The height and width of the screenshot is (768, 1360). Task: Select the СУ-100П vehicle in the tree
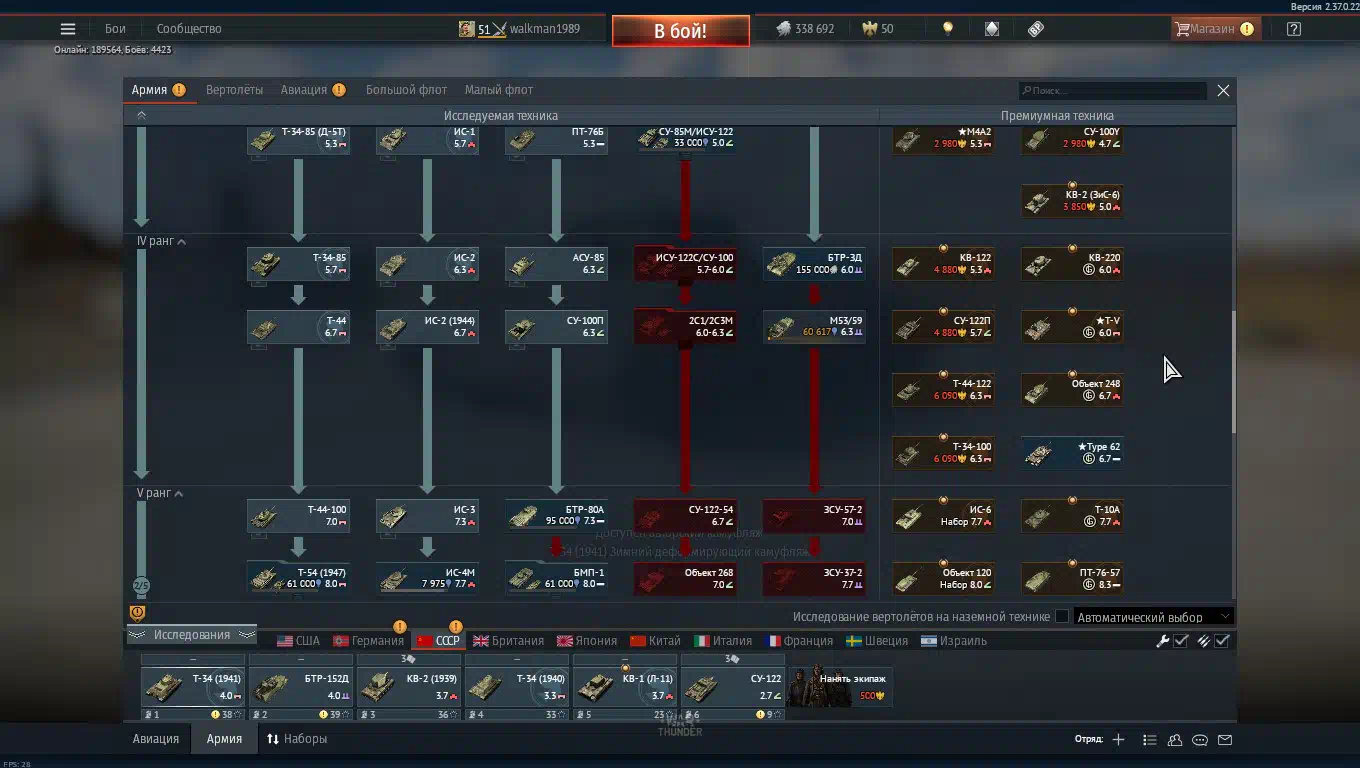[x=556, y=327]
